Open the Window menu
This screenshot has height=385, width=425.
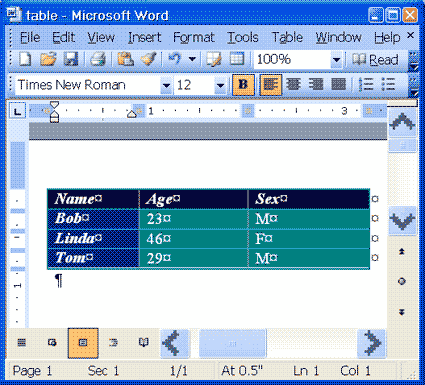[338, 37]
